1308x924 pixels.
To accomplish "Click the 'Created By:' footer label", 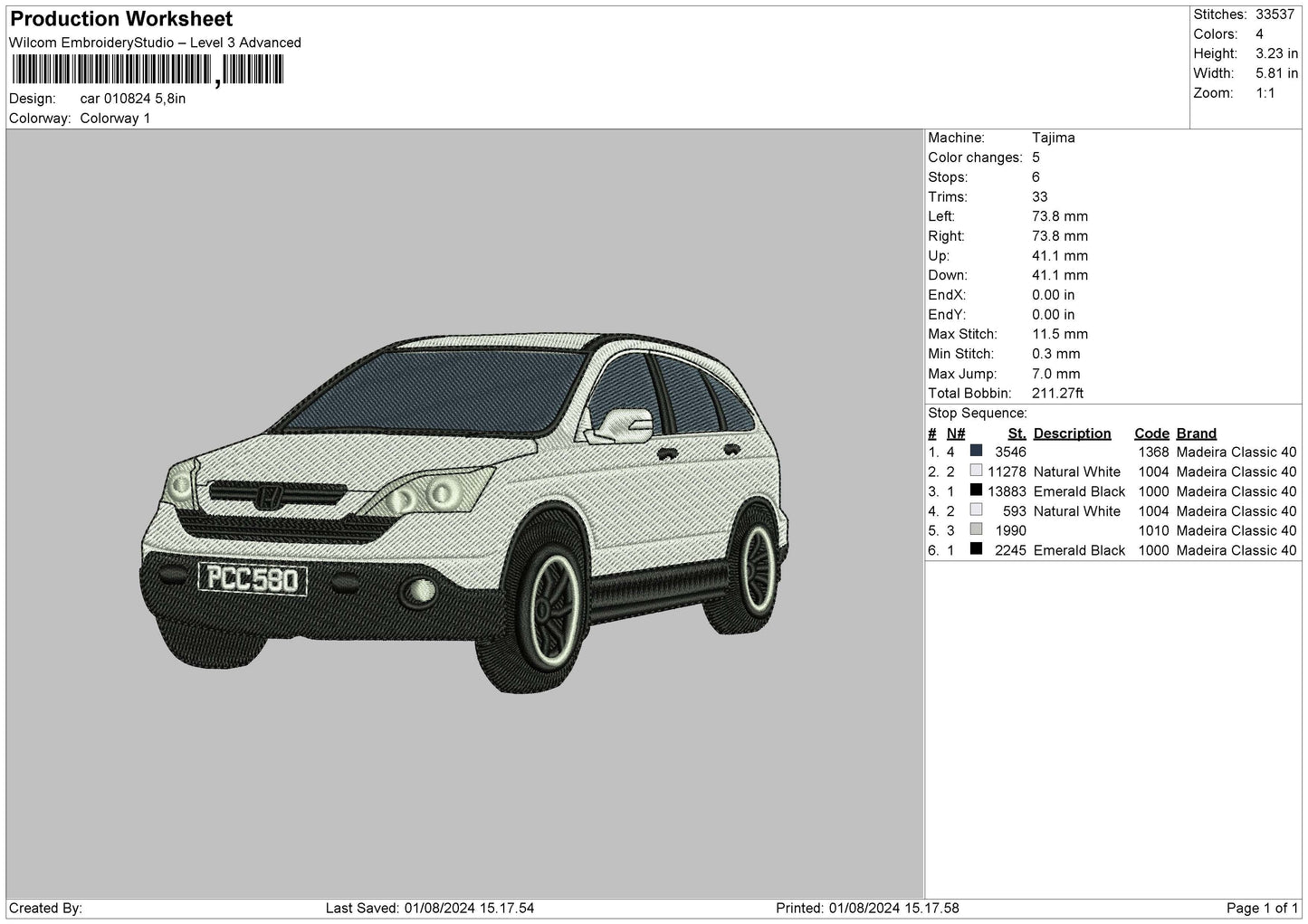I will pos(46,909).
